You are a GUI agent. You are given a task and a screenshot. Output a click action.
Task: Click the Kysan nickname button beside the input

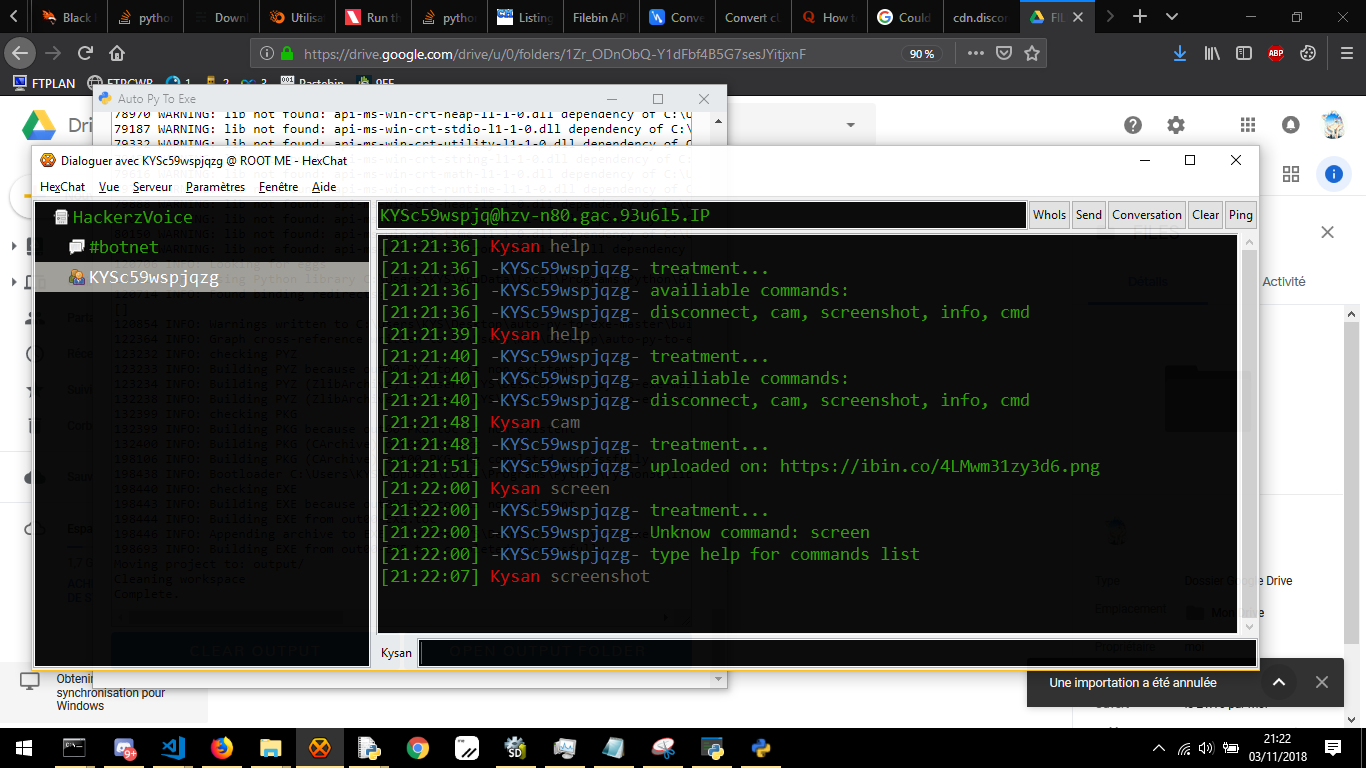tap(396, 653)
